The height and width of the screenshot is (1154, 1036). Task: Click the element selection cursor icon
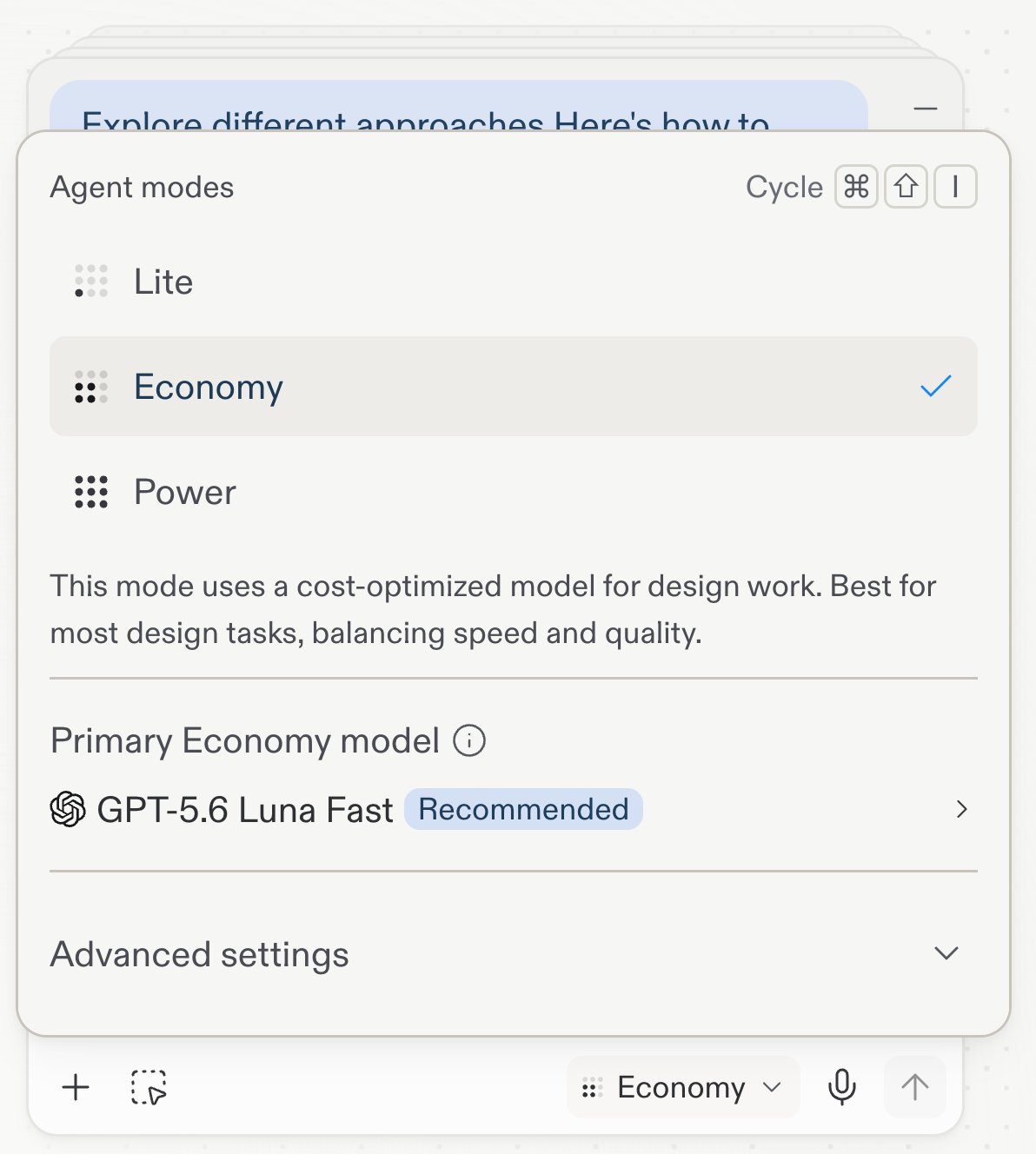[149, 1087]
